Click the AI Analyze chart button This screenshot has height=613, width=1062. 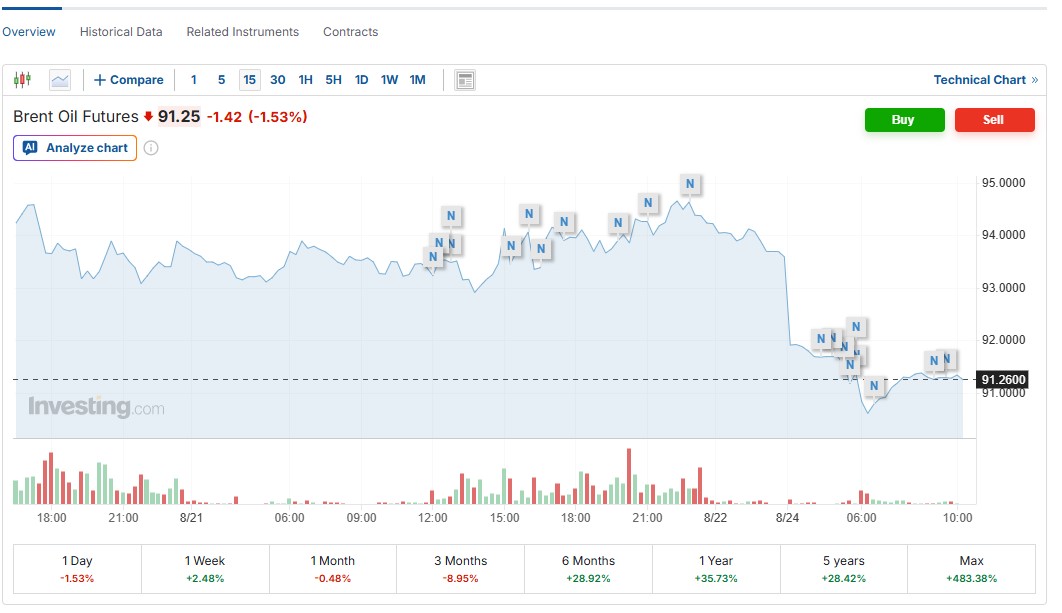(75, 148)
